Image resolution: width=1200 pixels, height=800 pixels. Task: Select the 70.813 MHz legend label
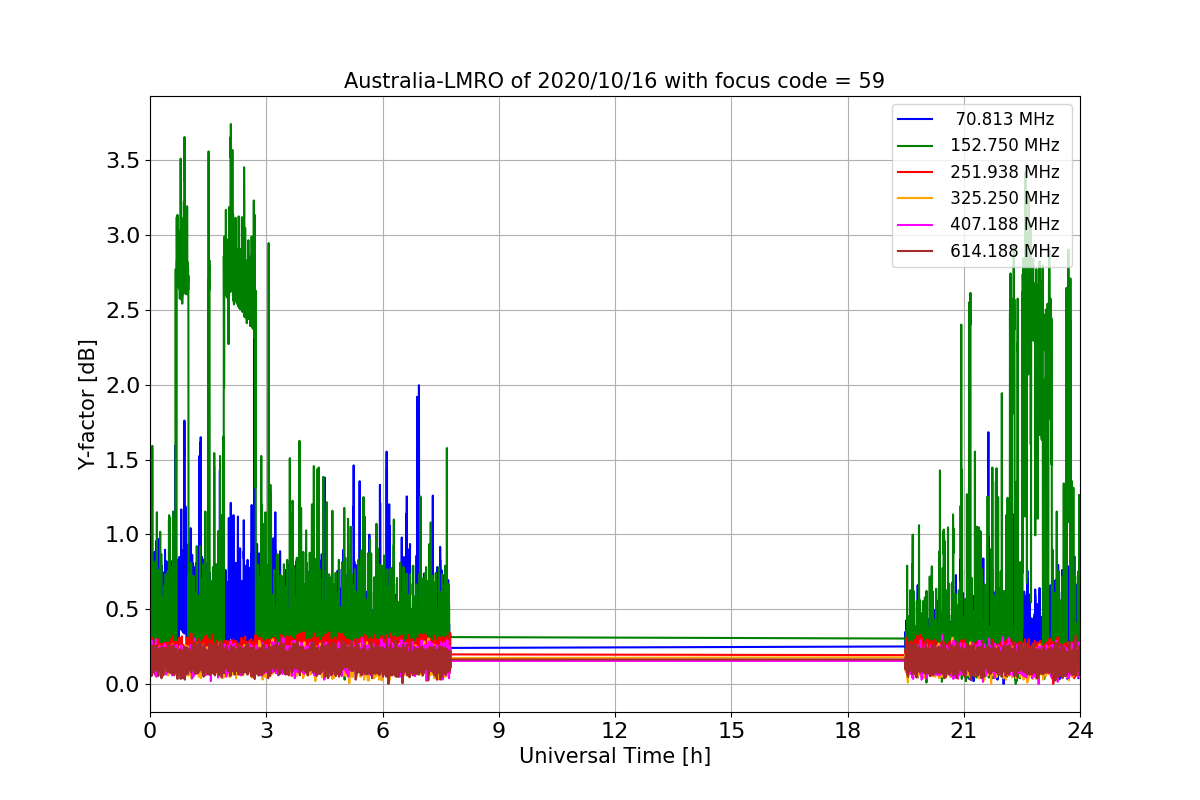pos(1005,119)
